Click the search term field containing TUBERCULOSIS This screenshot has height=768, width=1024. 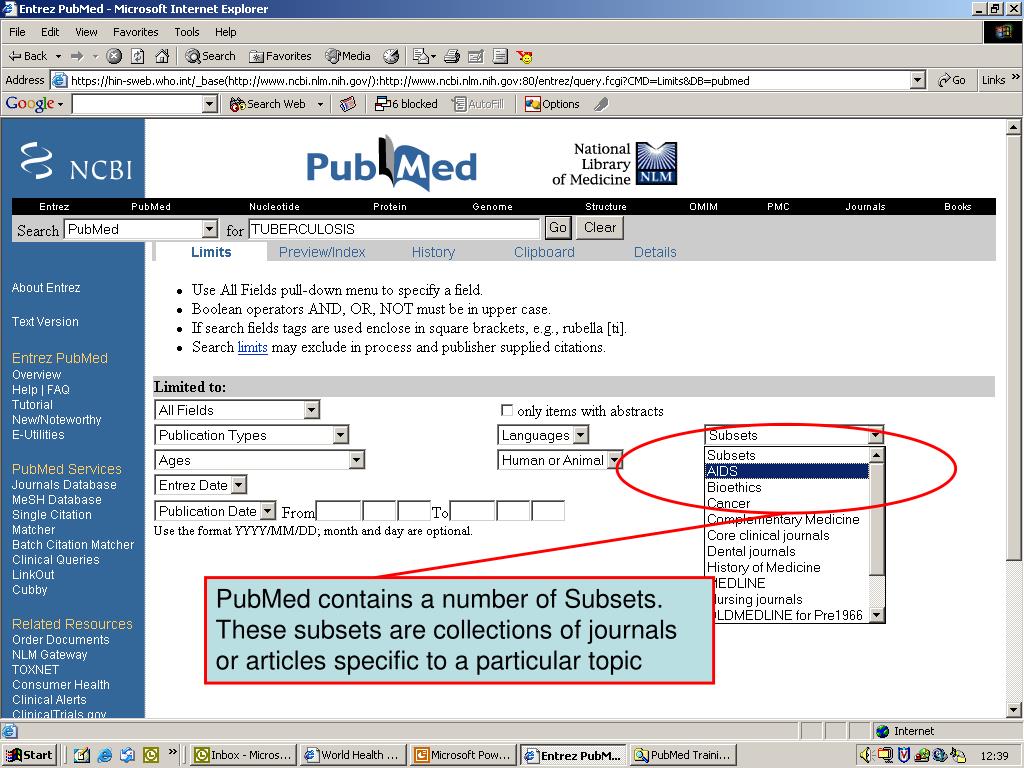(x=394, y=229)
